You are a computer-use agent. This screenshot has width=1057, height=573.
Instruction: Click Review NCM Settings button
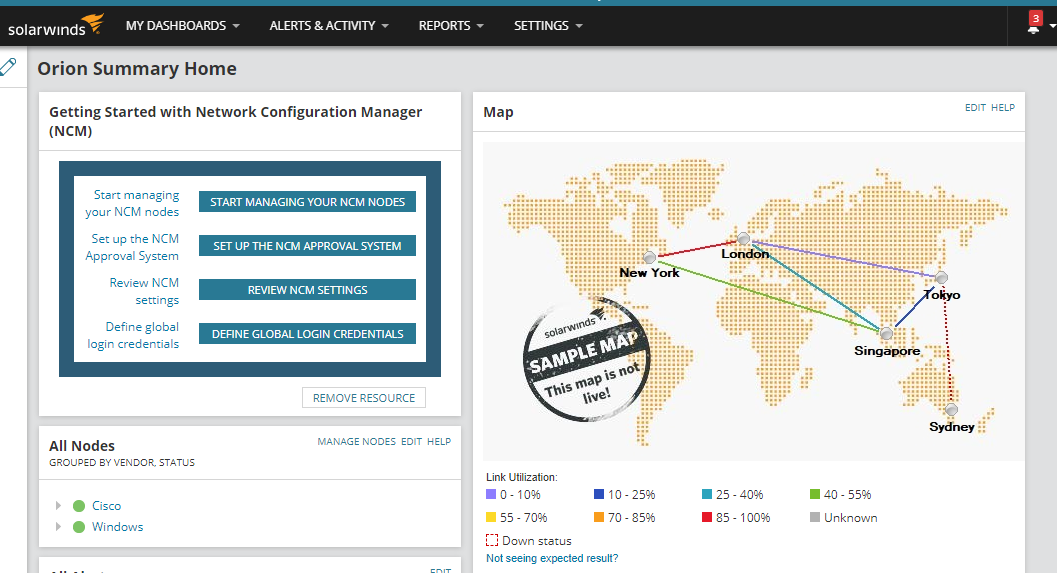[307, 290]
